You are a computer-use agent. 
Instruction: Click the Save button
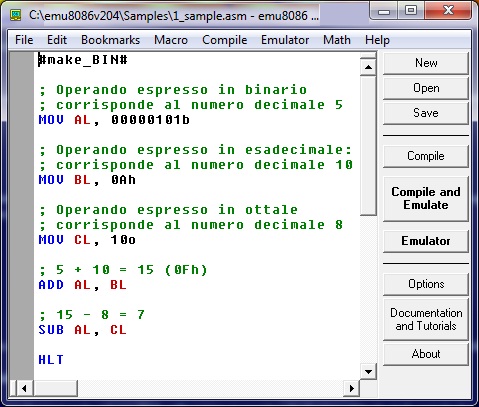click(x=426, y=113)
